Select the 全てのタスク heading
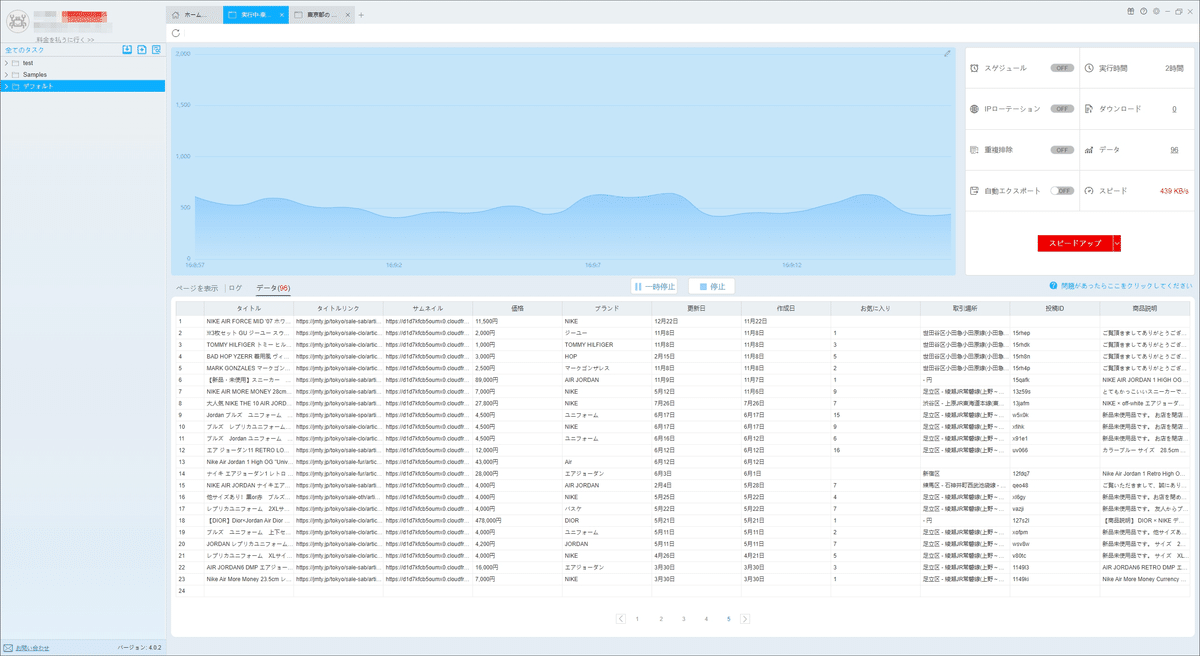The width and height of the screenshot is (1200, 656). coord(24,49)
